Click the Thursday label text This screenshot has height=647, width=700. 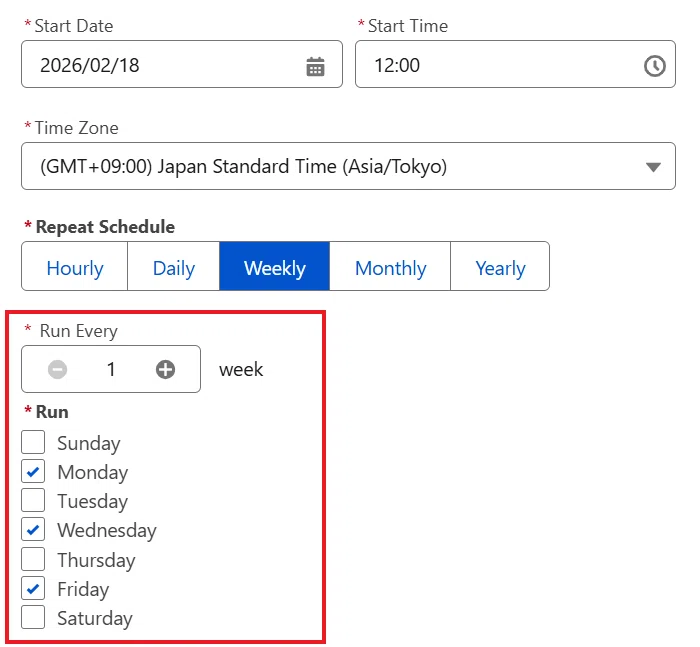[x=96, y=560]
